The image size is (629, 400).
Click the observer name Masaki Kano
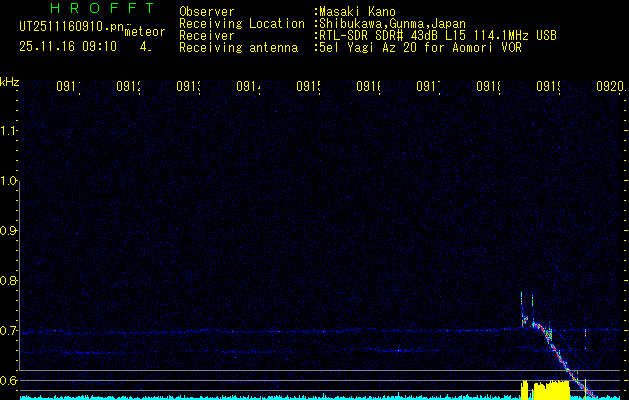(356, 11)
